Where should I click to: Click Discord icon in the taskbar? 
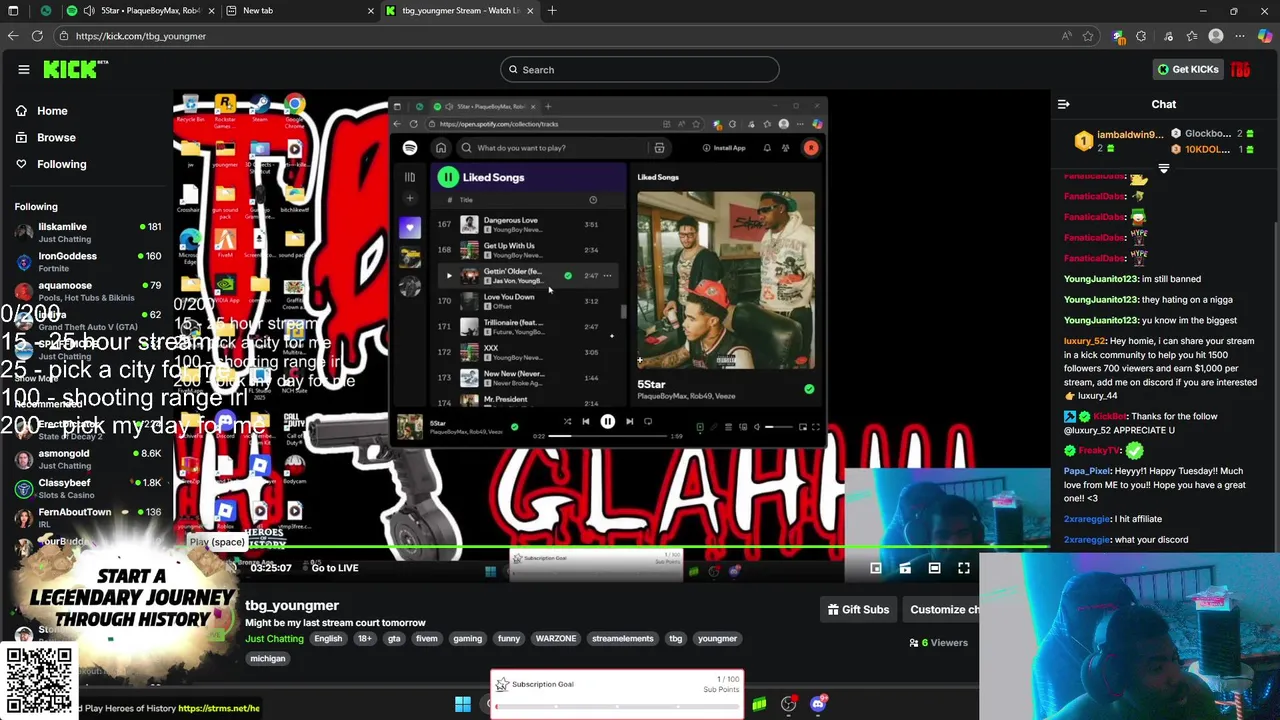[818, 704]
